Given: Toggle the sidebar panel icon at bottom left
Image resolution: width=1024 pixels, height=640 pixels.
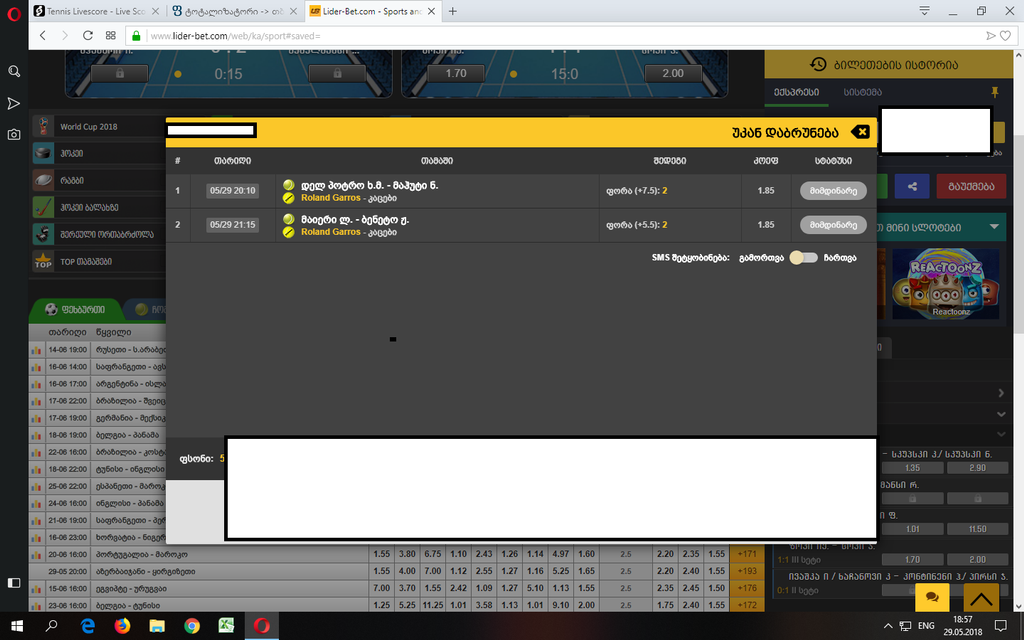Looking at the screenshot, I should 14,583.
